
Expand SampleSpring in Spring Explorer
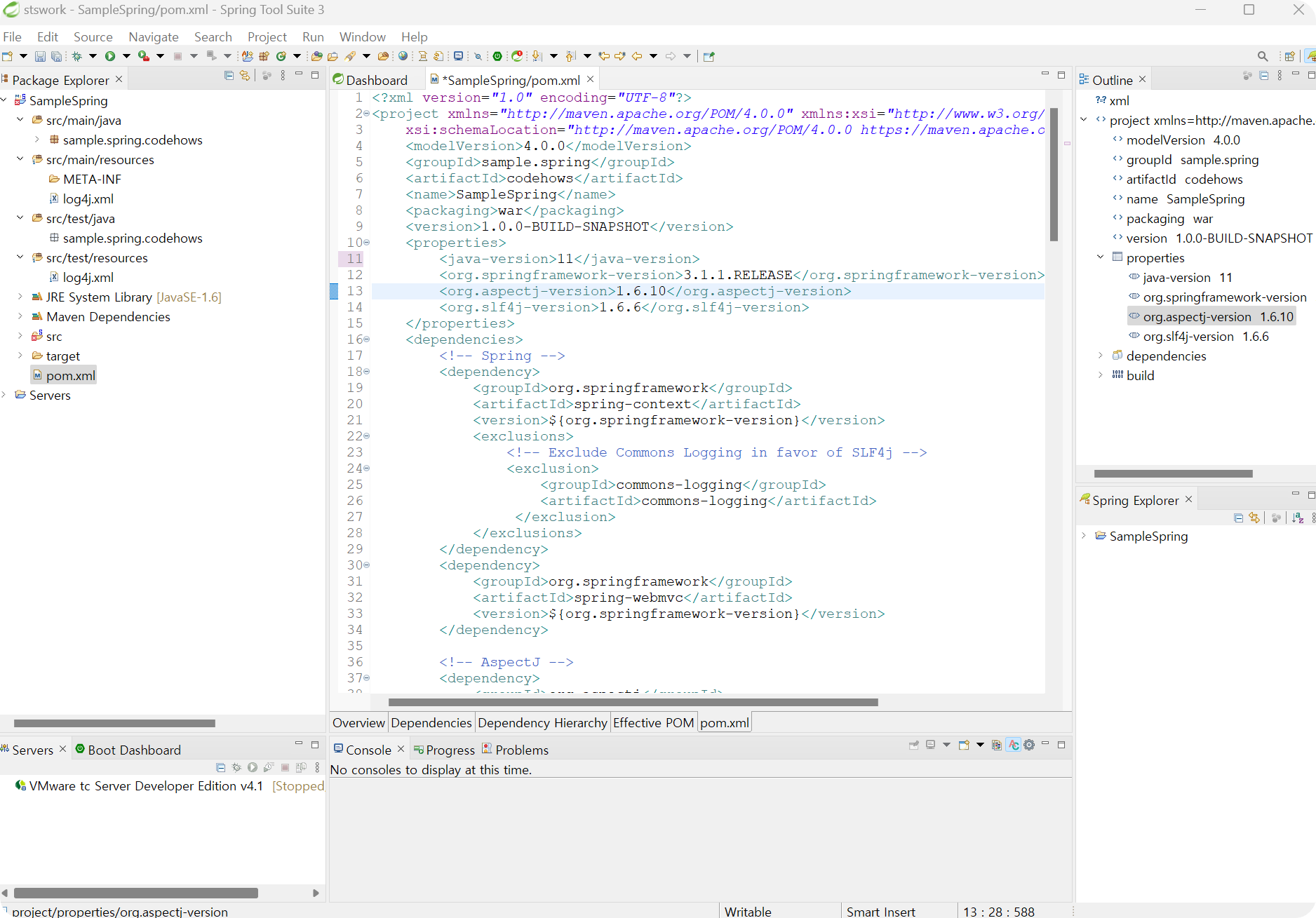(1084, 536)
